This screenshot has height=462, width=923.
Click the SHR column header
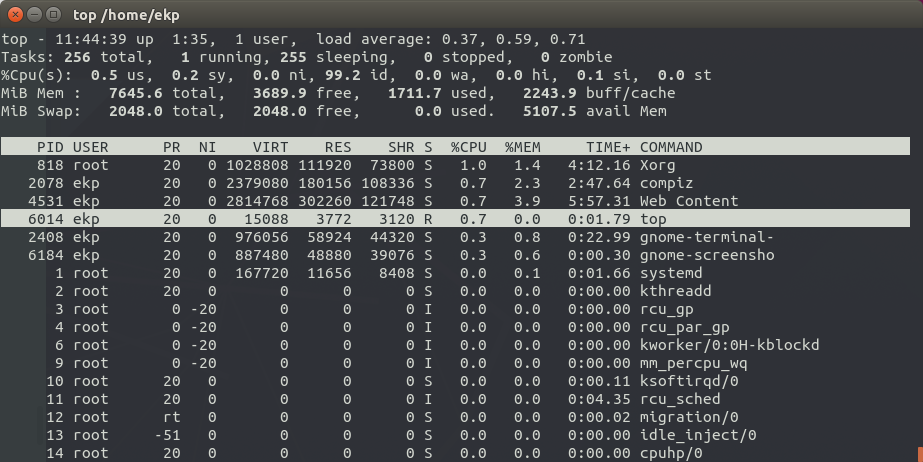[x=401, y=147]
